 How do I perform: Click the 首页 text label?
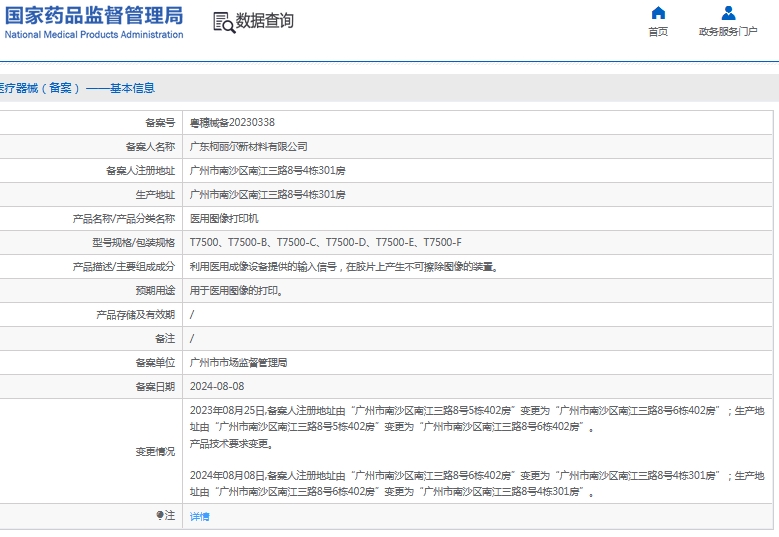[x=658, y=32]
